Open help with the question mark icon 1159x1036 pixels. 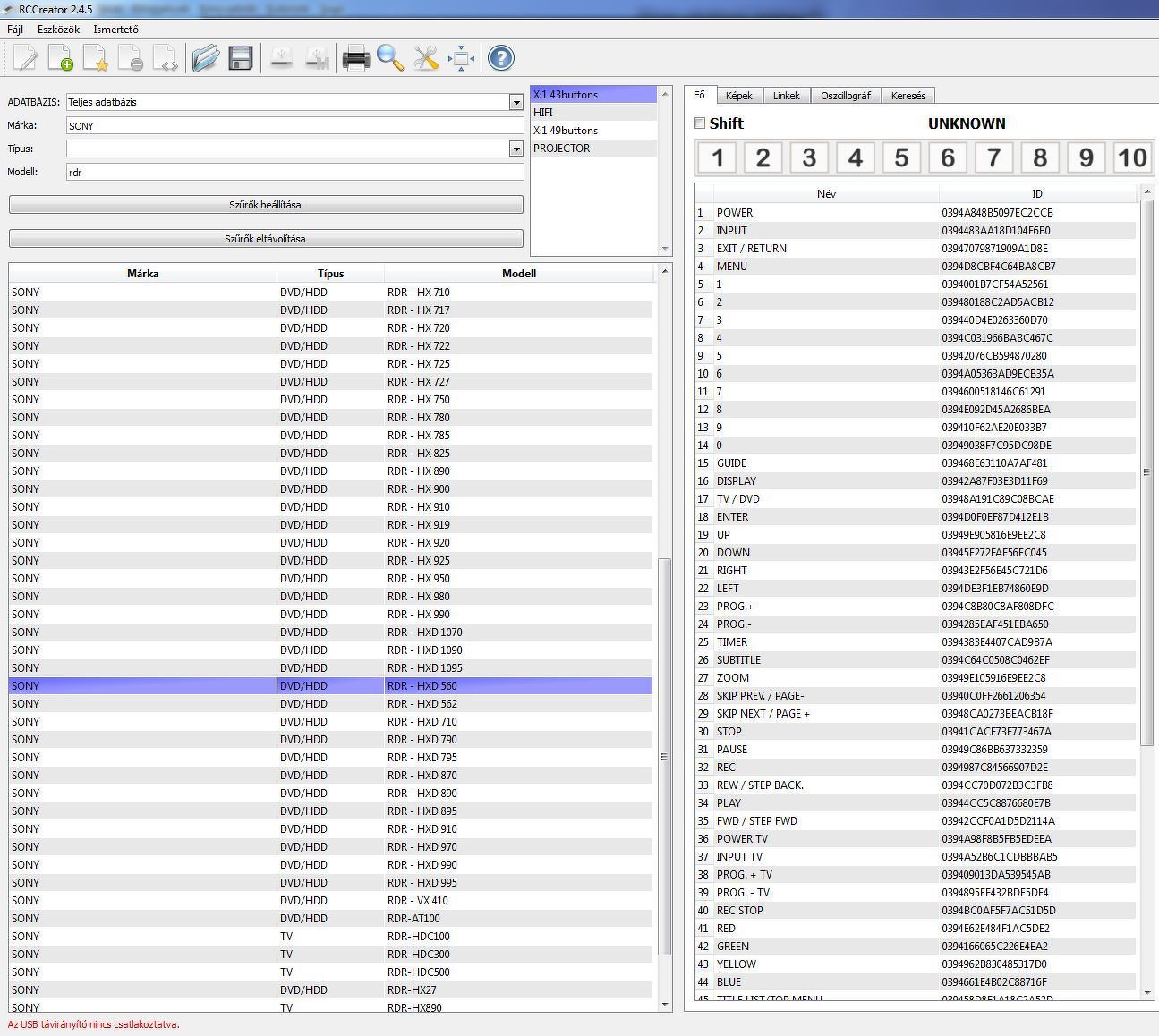(x=501, y=59)
